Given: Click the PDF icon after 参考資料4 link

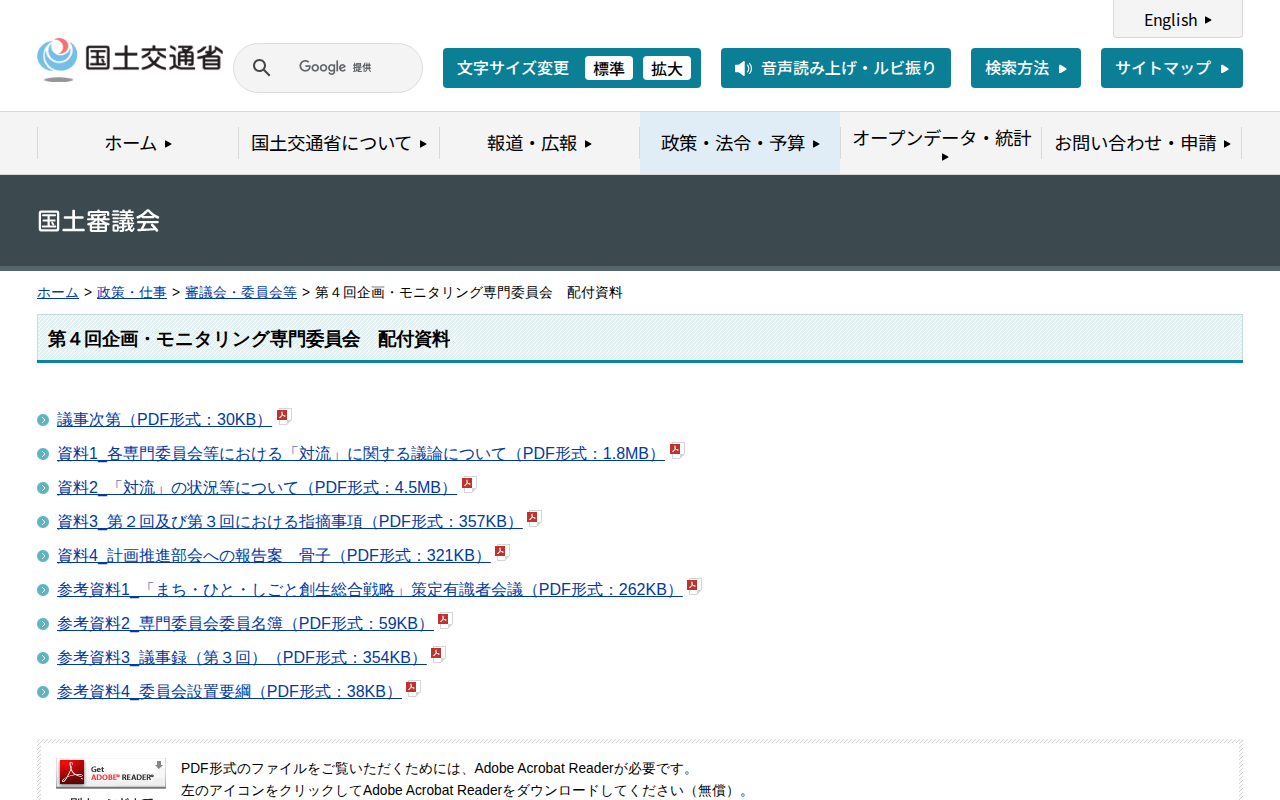Looking at the screenshot, I should [412, 689].
